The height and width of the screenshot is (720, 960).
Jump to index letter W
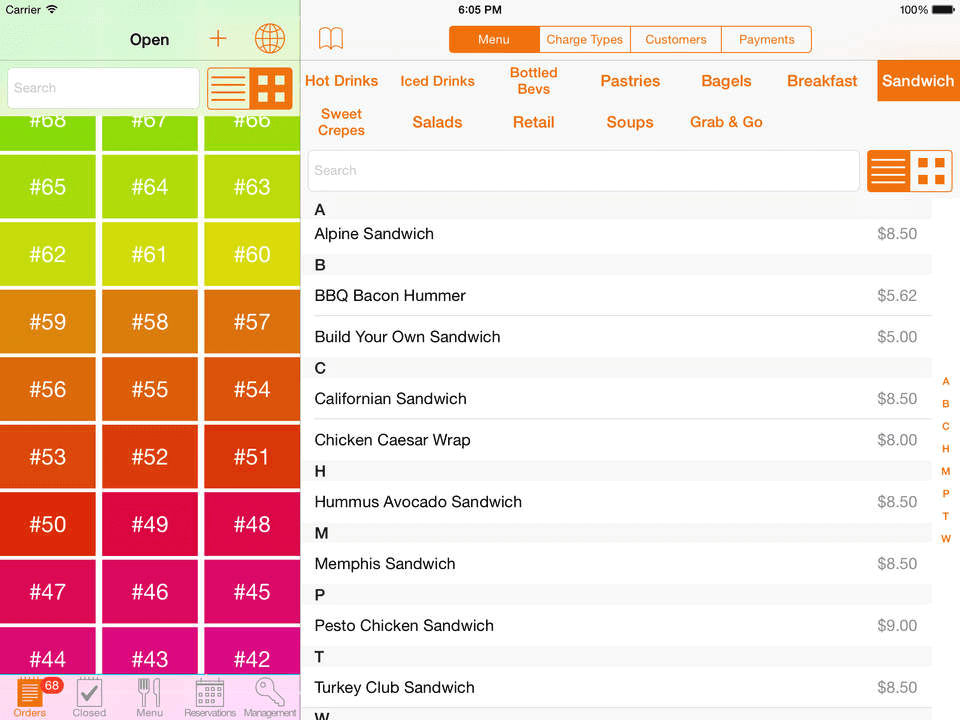click(x=946, y=539)
